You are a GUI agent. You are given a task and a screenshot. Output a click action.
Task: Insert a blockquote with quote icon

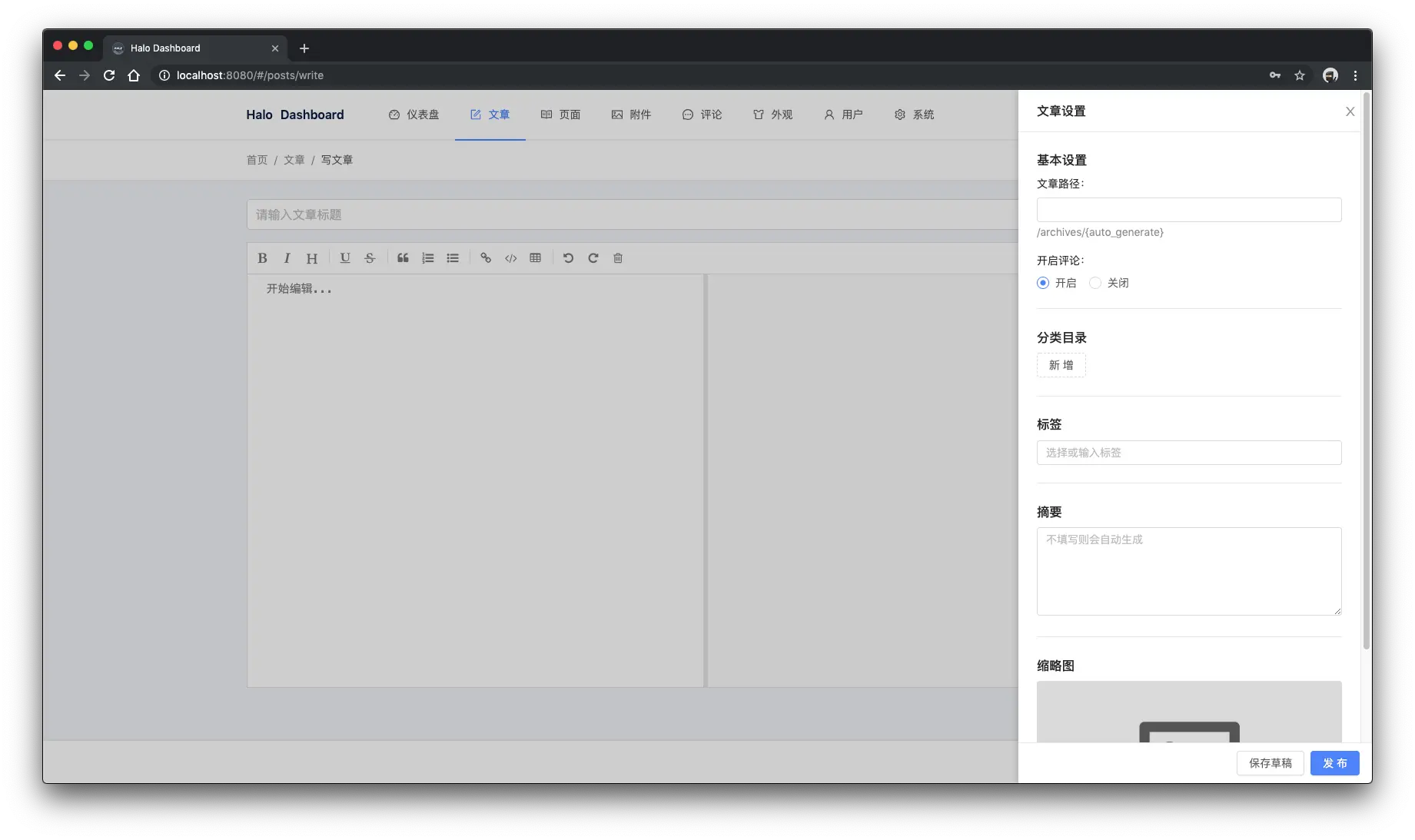(403, 258)
